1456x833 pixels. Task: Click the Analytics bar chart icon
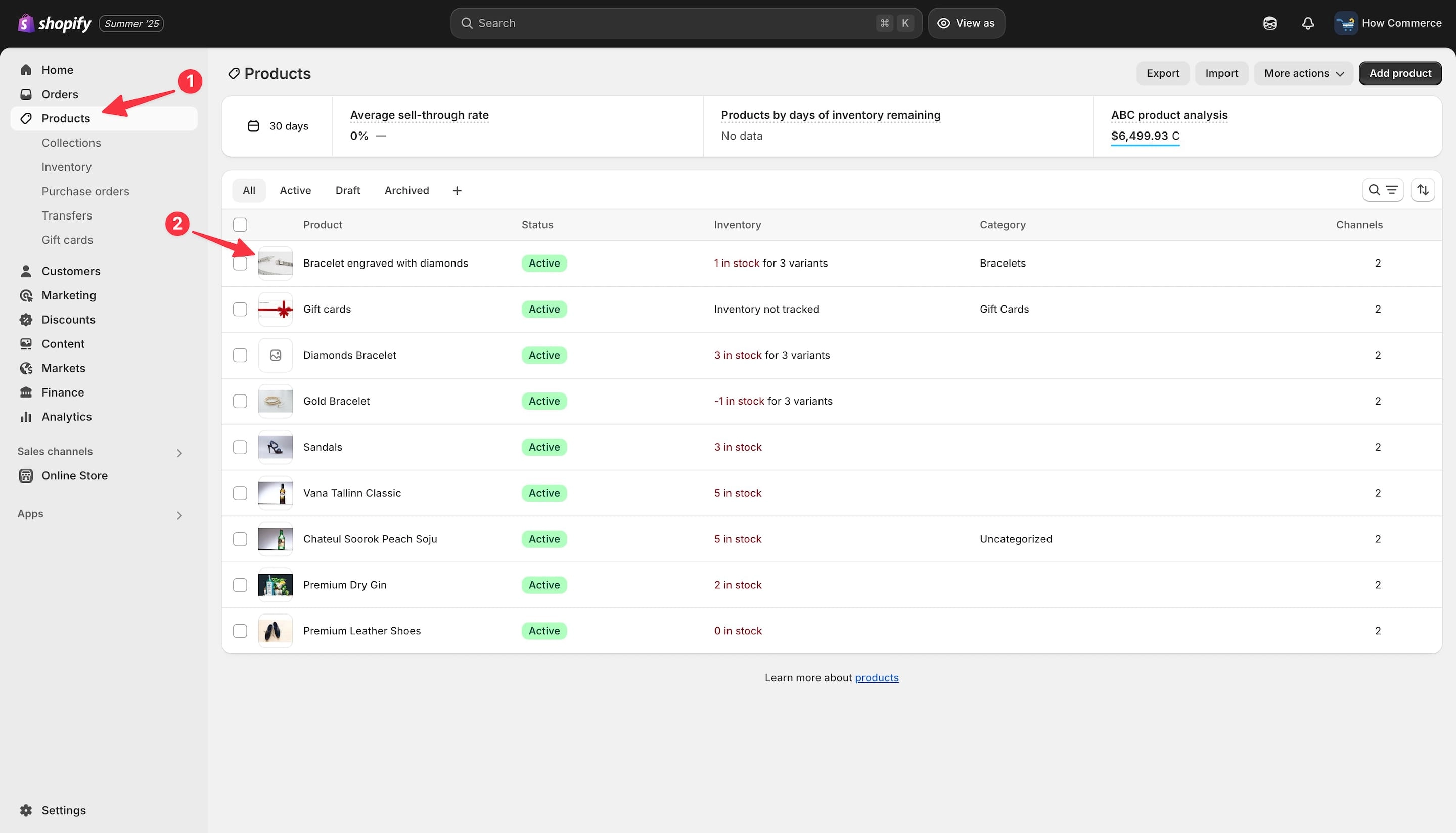pyautogui.click(x=26, y=417)
